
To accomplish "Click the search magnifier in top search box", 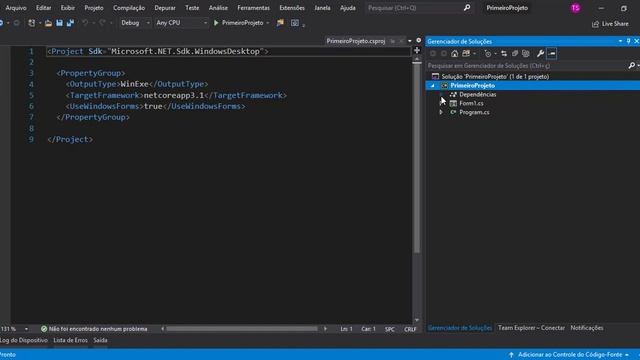I will click(467, 8).
